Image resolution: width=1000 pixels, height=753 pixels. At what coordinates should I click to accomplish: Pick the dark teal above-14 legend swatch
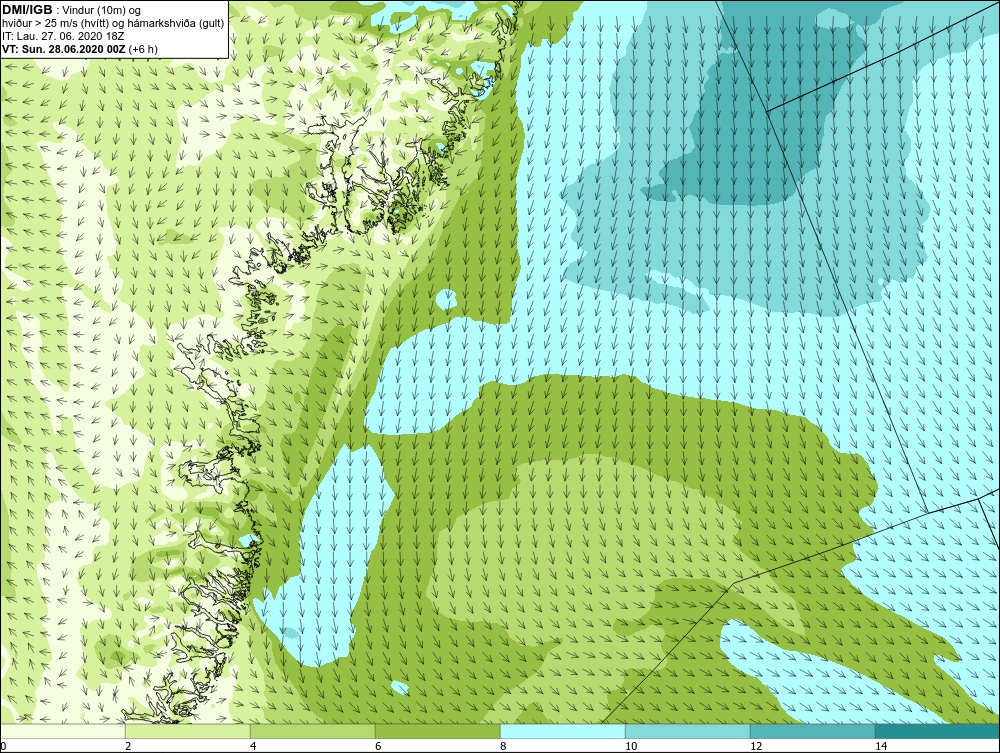(x=938, y=731)
